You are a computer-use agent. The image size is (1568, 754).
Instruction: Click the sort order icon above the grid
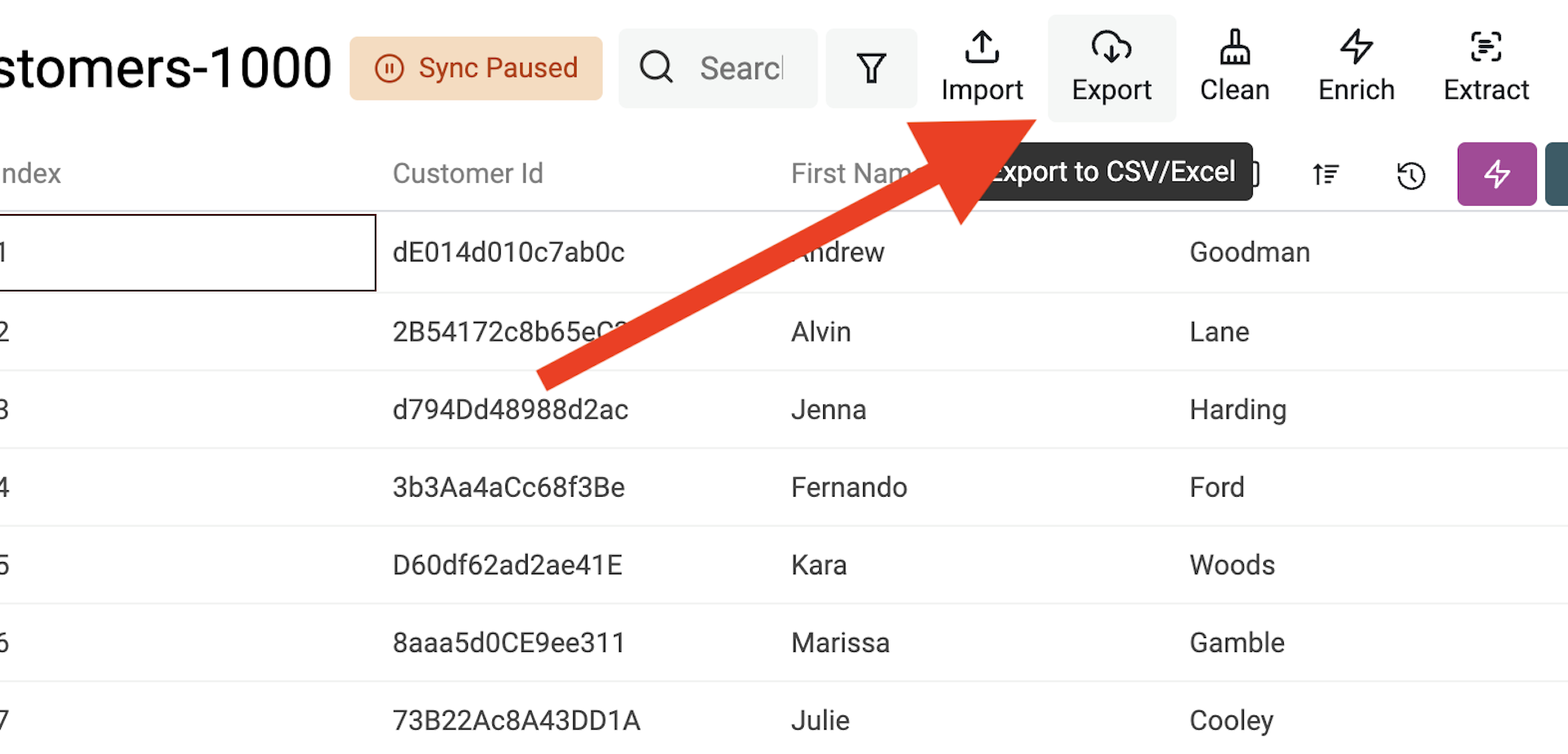(1325, 174)
